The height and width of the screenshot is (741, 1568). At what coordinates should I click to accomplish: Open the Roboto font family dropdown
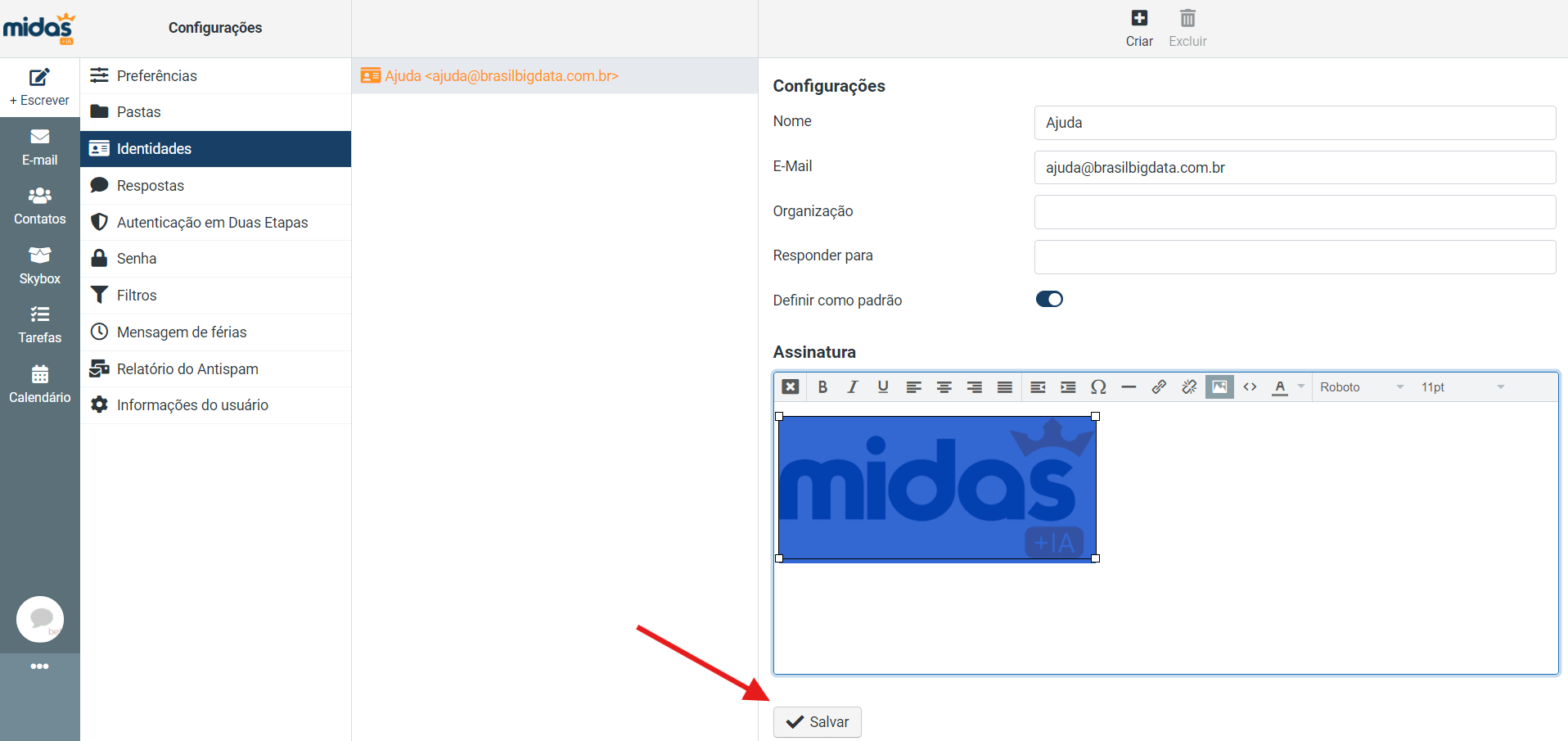(x=1361, y=387)
